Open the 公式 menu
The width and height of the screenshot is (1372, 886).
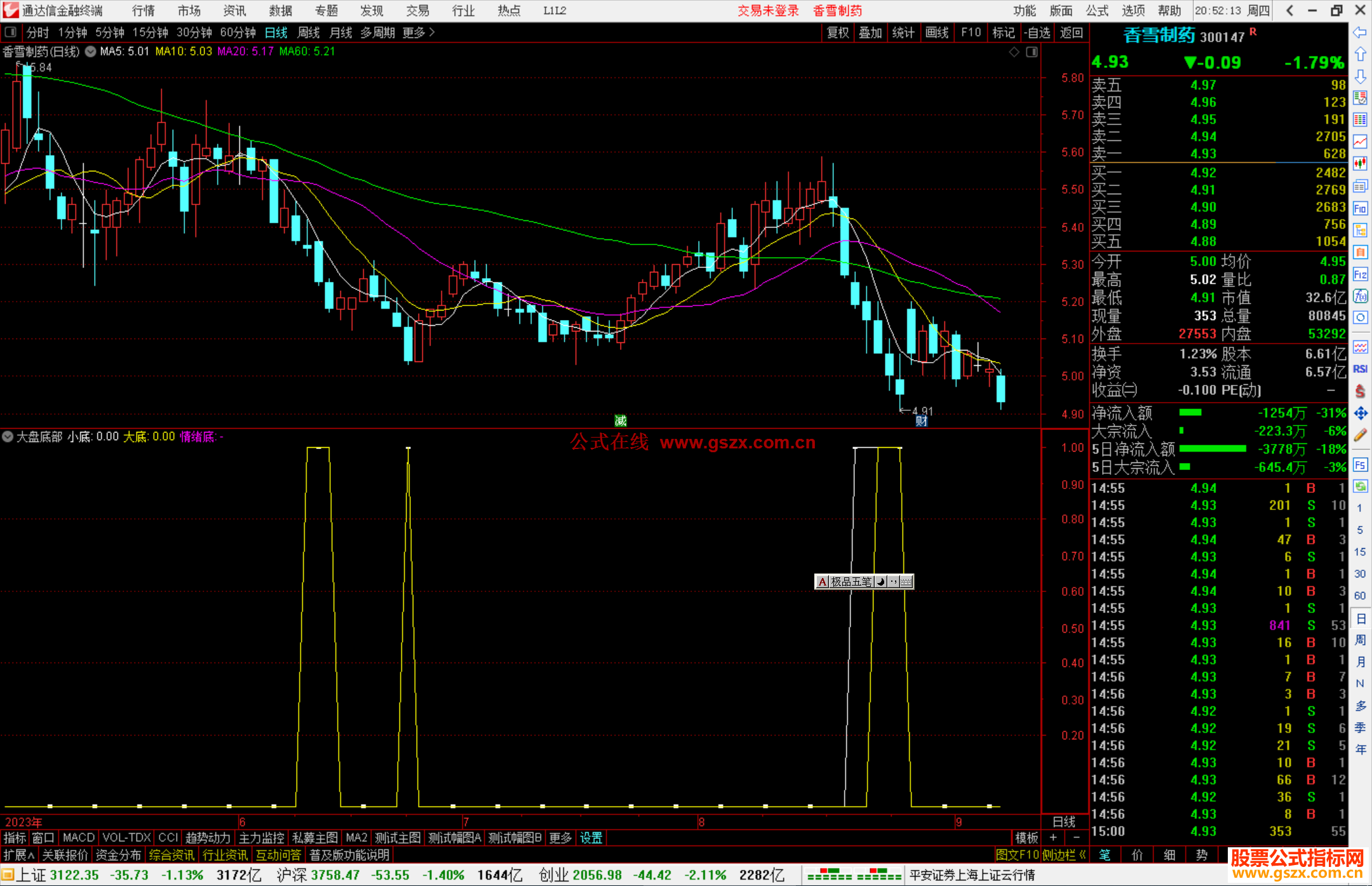coord(1096,11)
